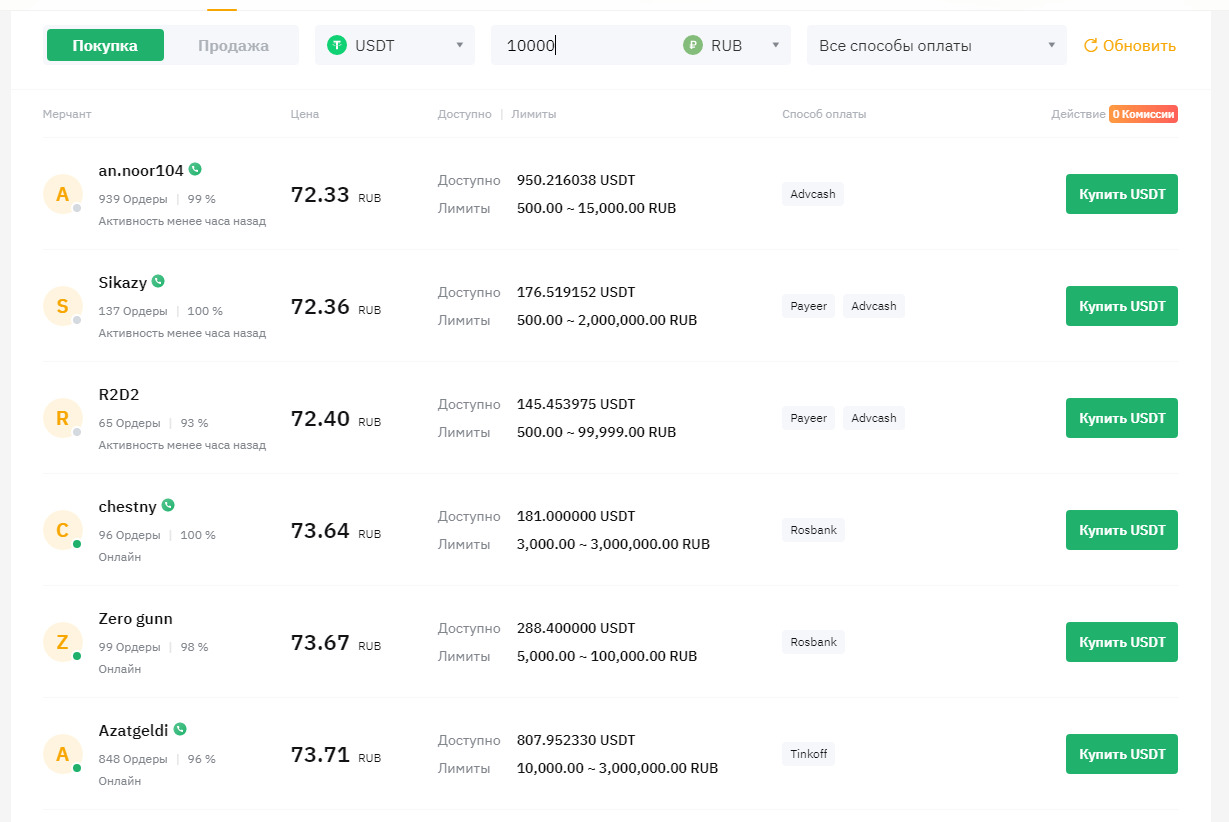Click the verified badge next to Sikazy
Image resolution: width=1229 pixels, height=822 pixels.
click(158, 282)
